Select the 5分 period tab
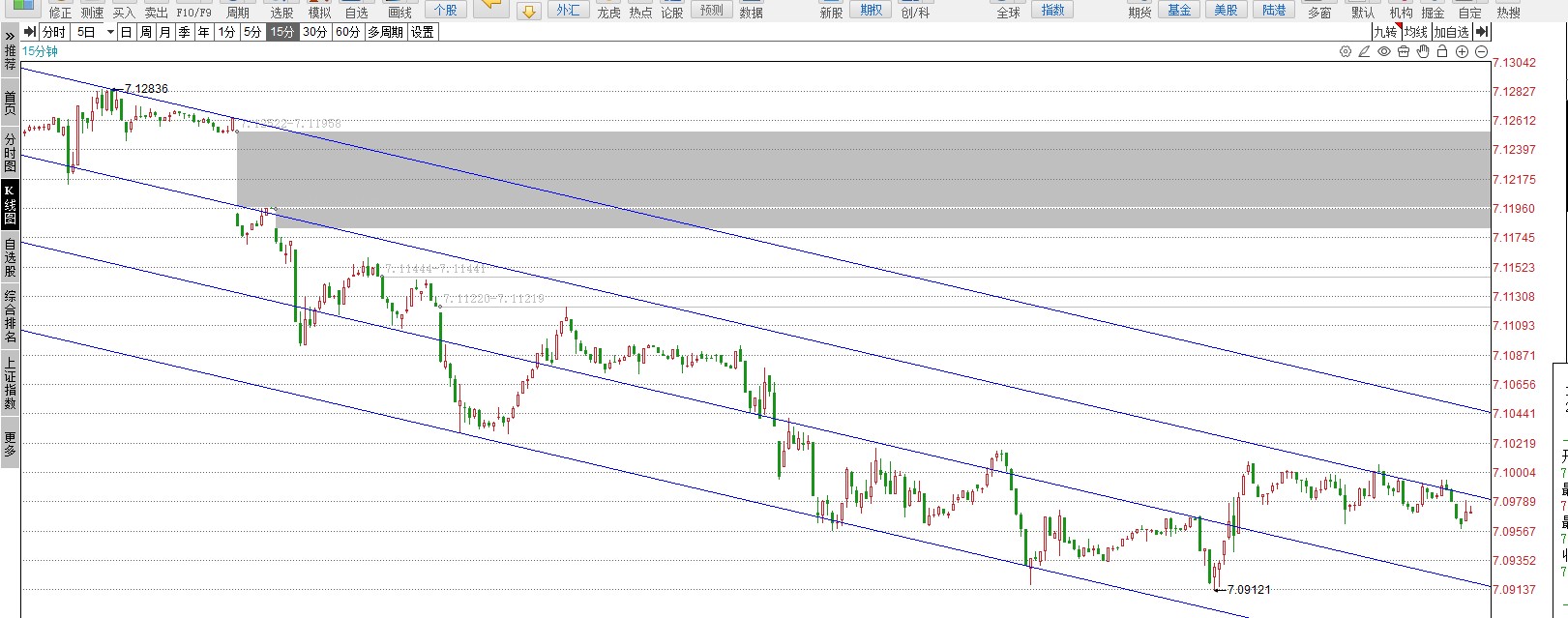This screenshot has height=618, width=1568. (251, 32)
